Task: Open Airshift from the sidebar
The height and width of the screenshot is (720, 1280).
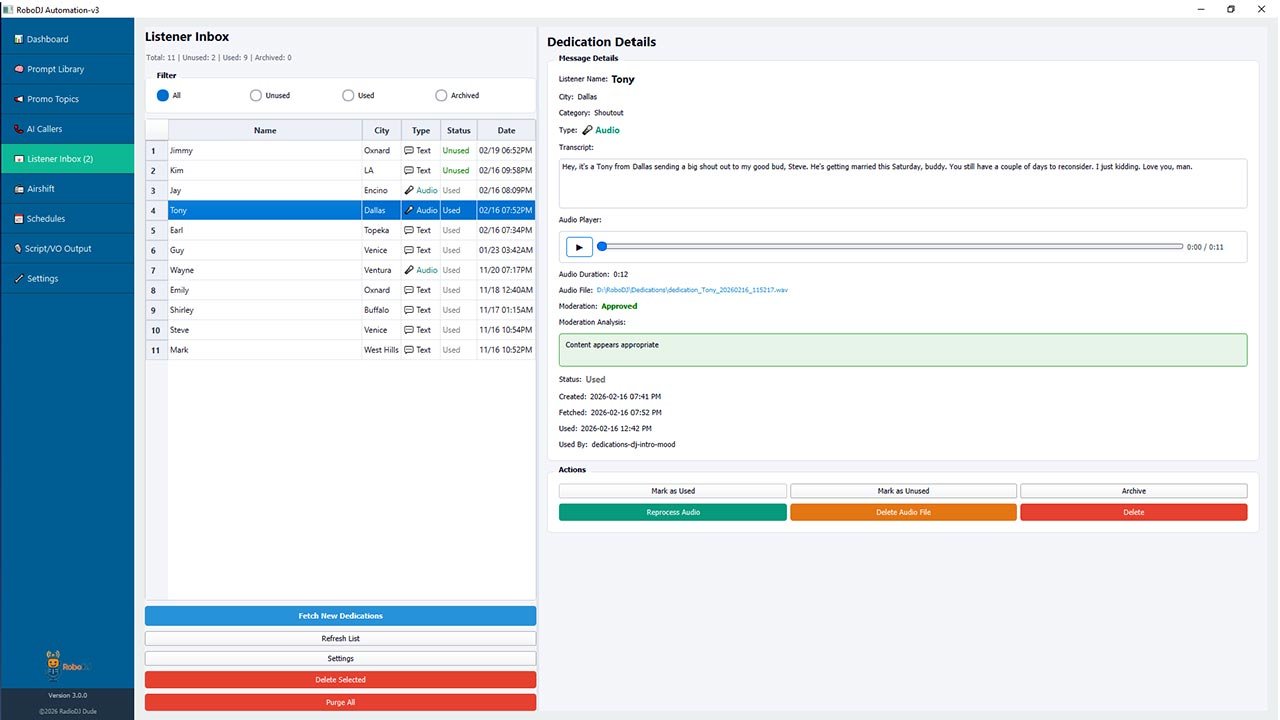Action: coord(41,189)
